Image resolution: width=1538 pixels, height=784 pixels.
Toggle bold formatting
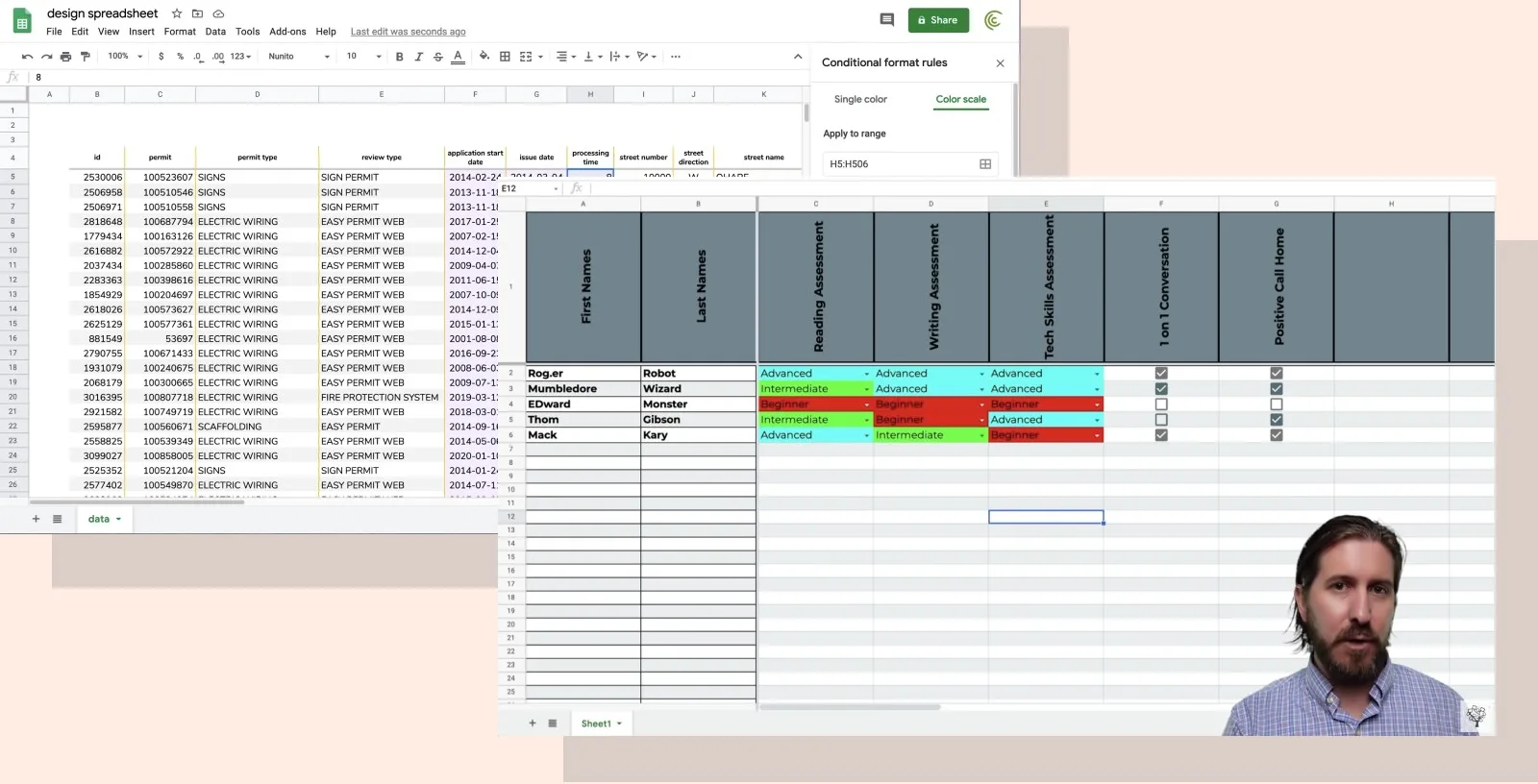pos(399,57)
